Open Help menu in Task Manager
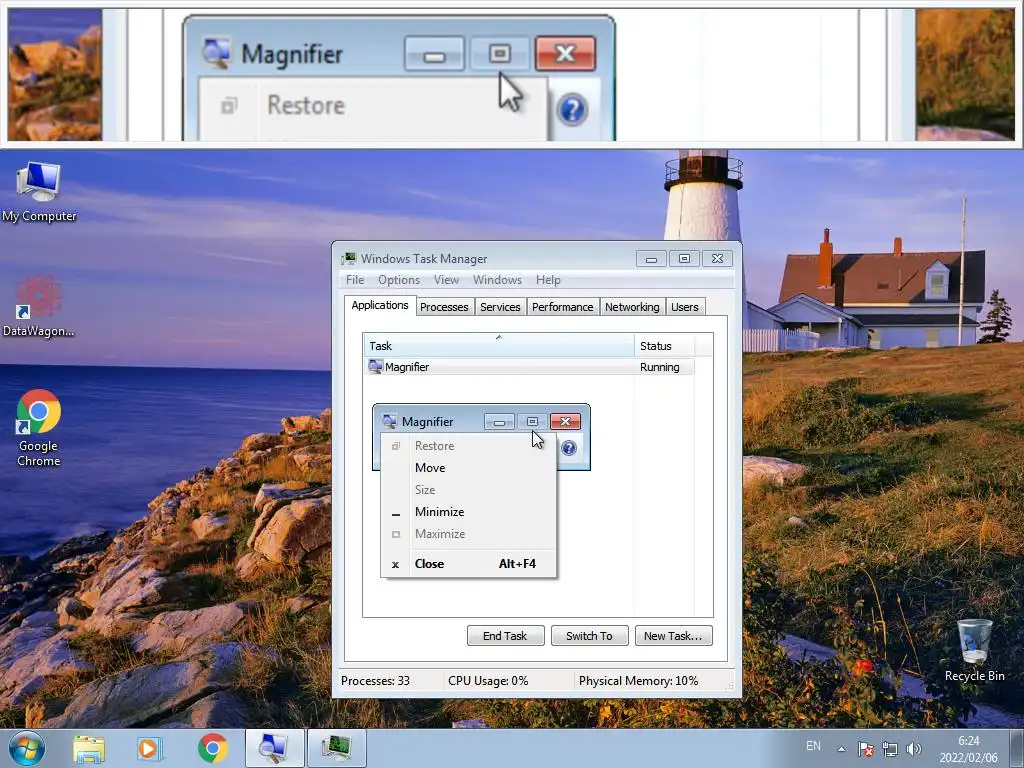Viewport: 1024px width, 768px height. [x=548, y=280]
